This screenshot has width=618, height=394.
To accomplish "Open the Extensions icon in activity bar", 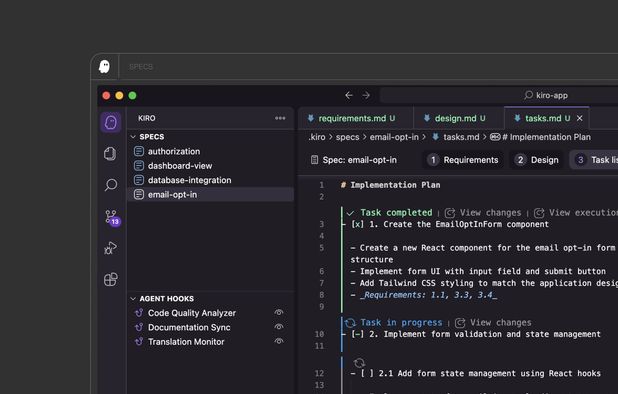I will tap(111, 279).
